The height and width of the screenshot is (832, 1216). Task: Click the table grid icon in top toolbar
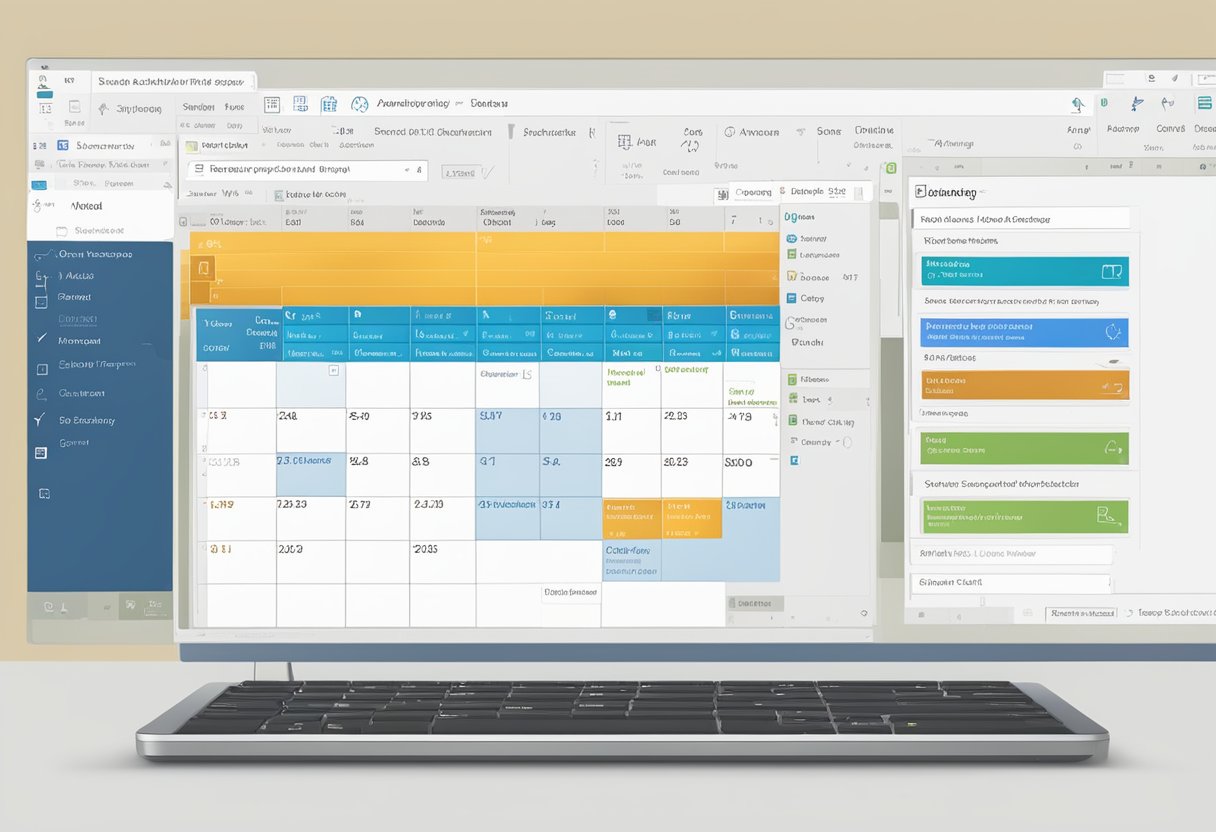(x=271, y=104)
